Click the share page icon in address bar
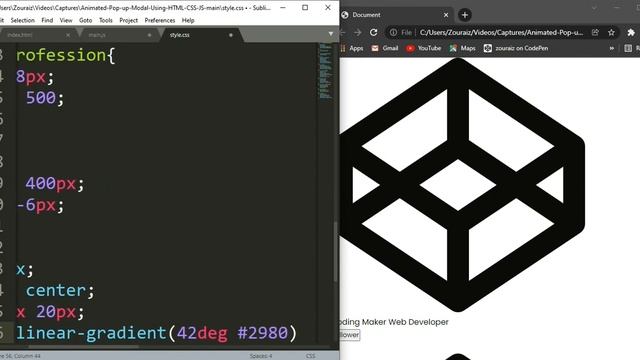640x360 pixels. 595,32
